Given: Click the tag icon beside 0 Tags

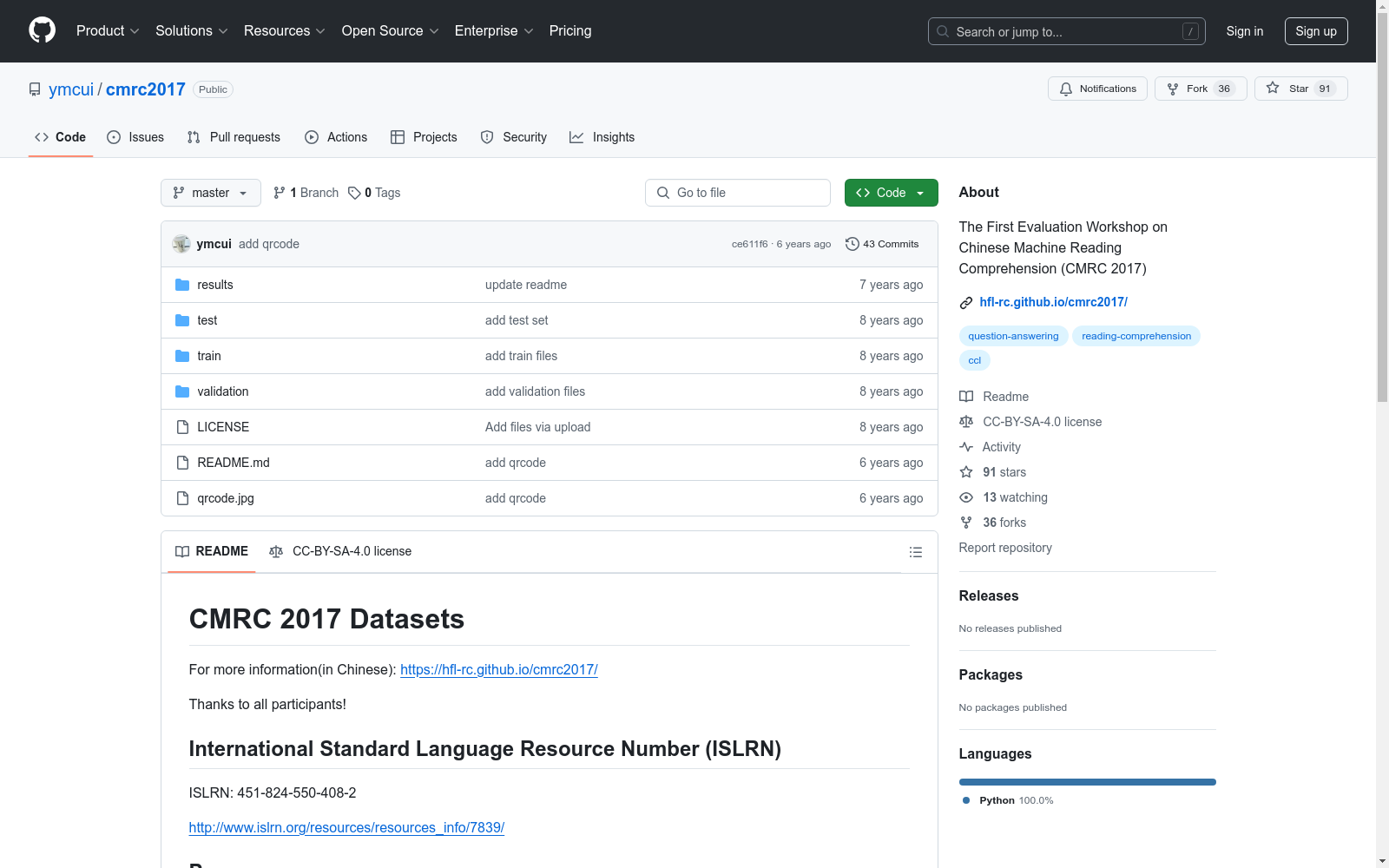Looking at the screenshot, I should [354, 193].
